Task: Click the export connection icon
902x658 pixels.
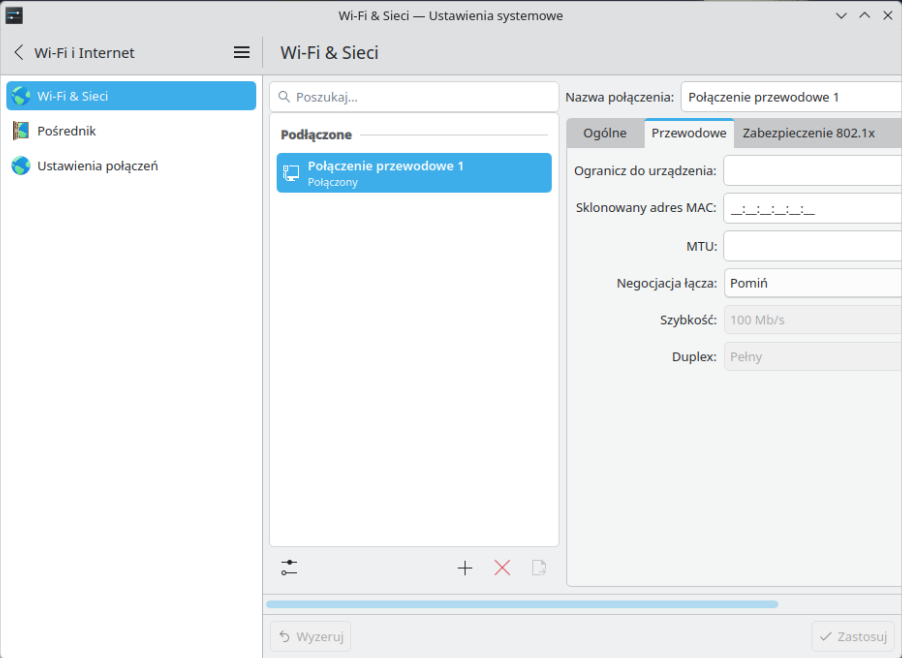Action: click(539, 568)
